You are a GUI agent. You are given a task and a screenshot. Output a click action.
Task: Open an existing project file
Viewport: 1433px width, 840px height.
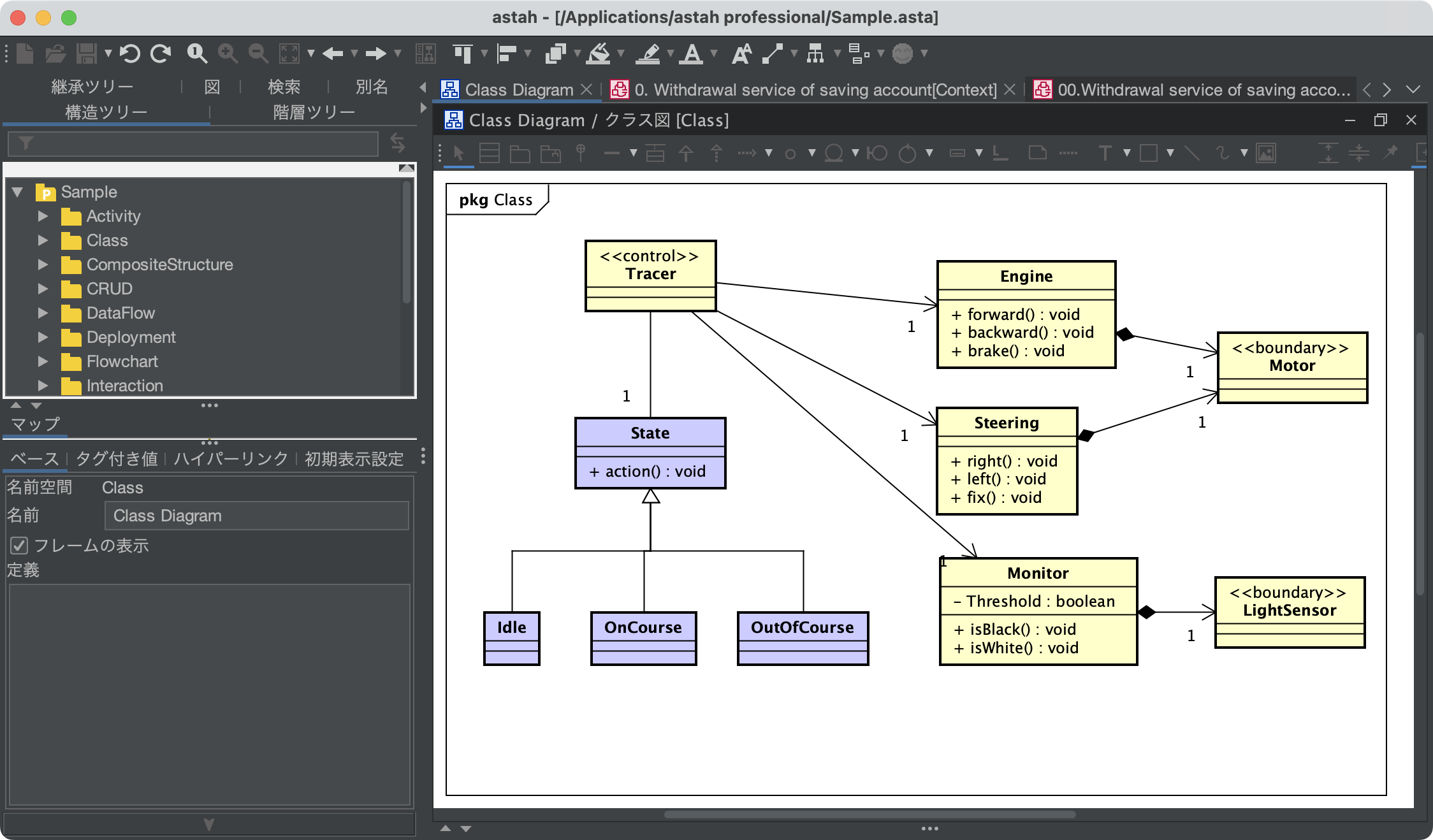(x=57, y=54)
